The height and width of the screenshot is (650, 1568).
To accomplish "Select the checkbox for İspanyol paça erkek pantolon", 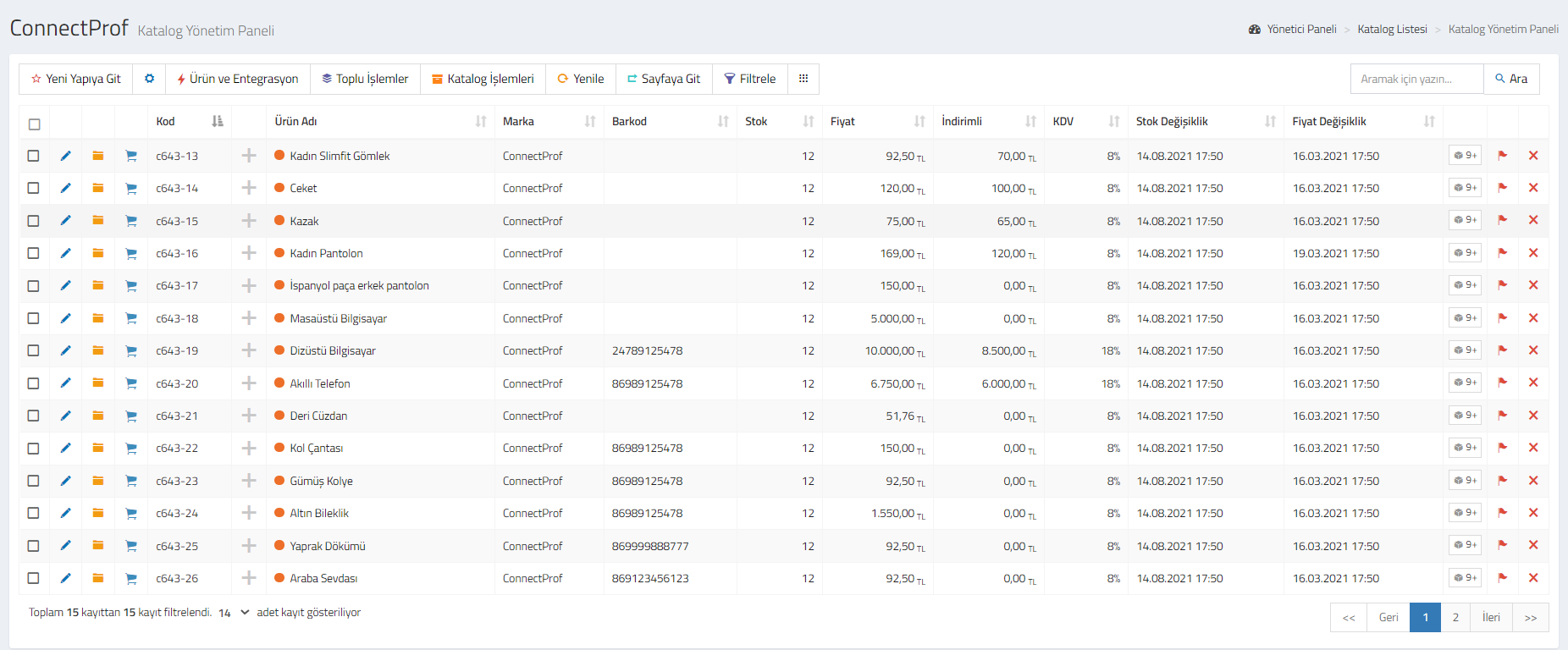I will pos(33,286).
